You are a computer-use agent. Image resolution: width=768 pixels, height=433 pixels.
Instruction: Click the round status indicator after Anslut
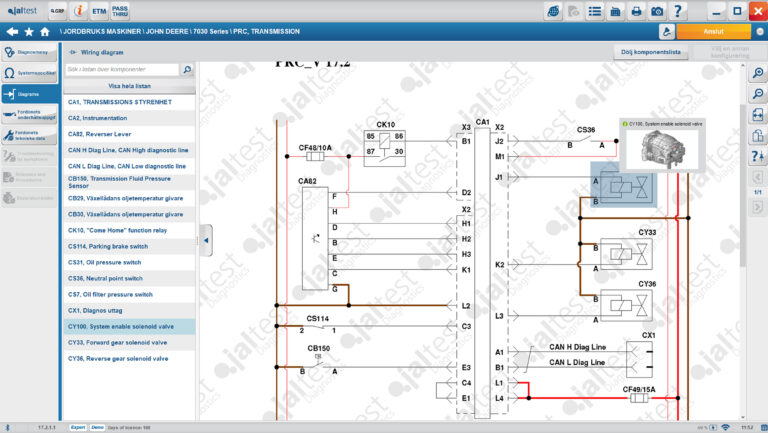pos(760,31)
